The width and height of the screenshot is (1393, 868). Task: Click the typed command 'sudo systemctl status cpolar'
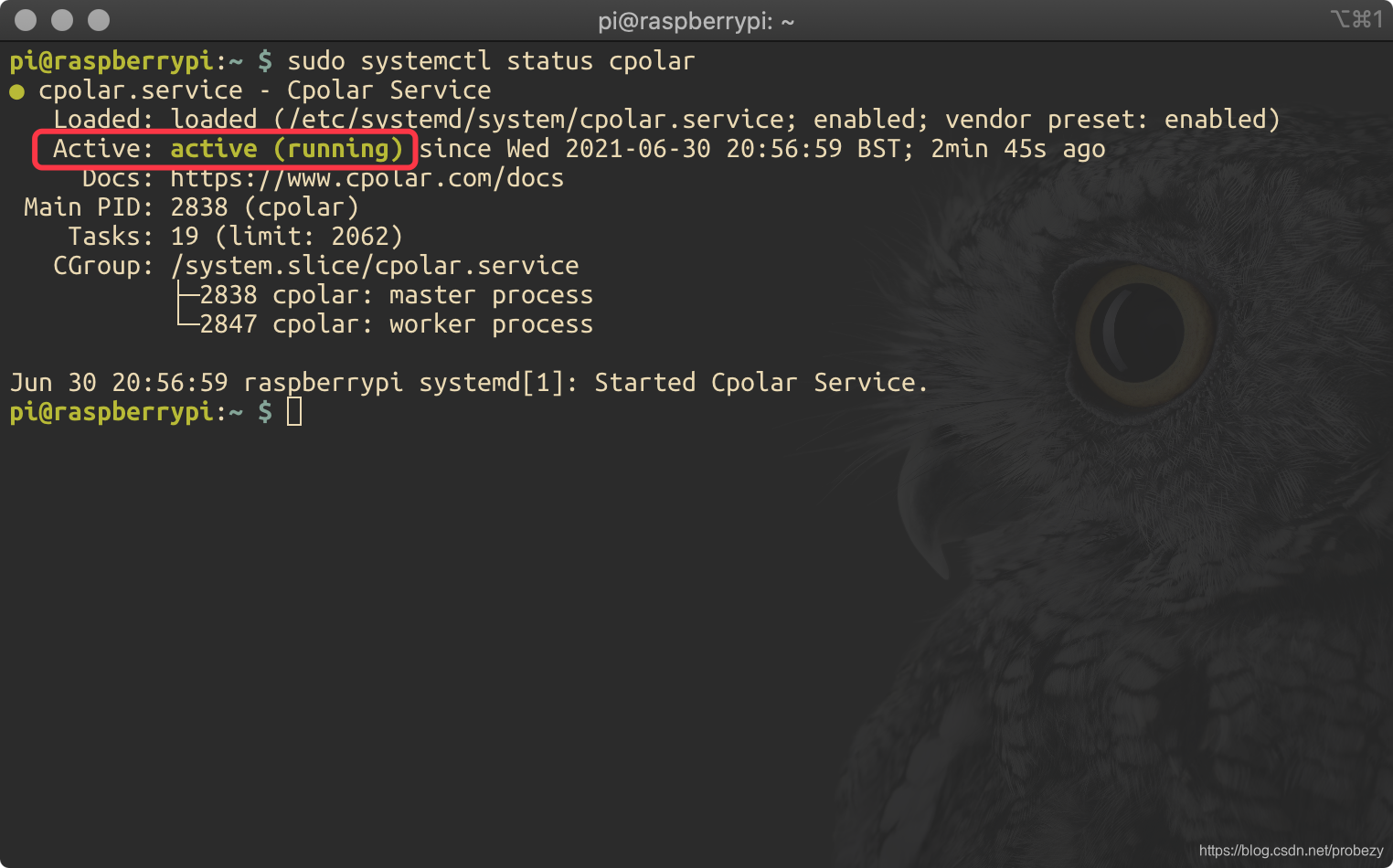coord(491,61)
